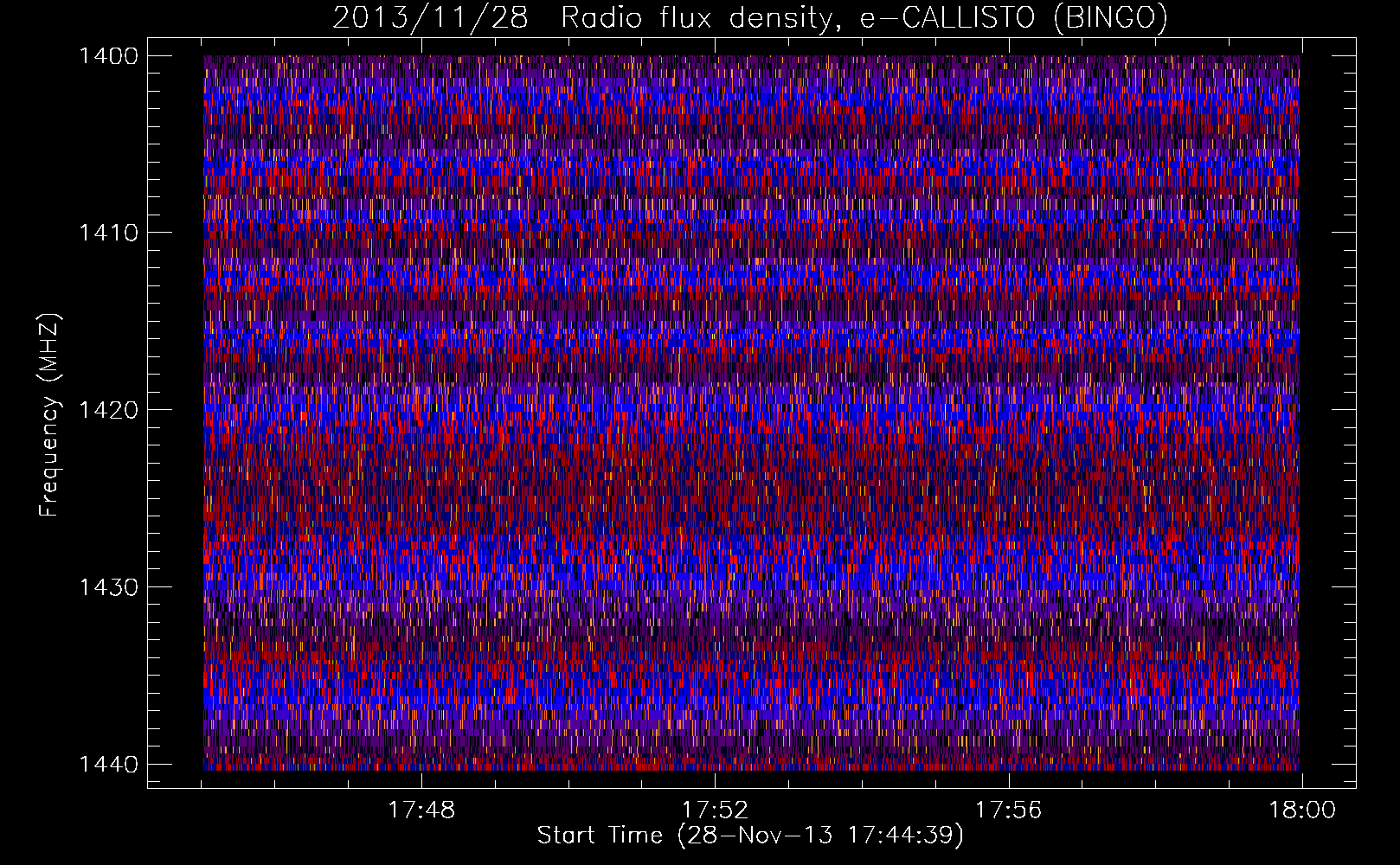Click the 18:00 time axis label
Screen dimensions: 1400x865
(1302, 811)
